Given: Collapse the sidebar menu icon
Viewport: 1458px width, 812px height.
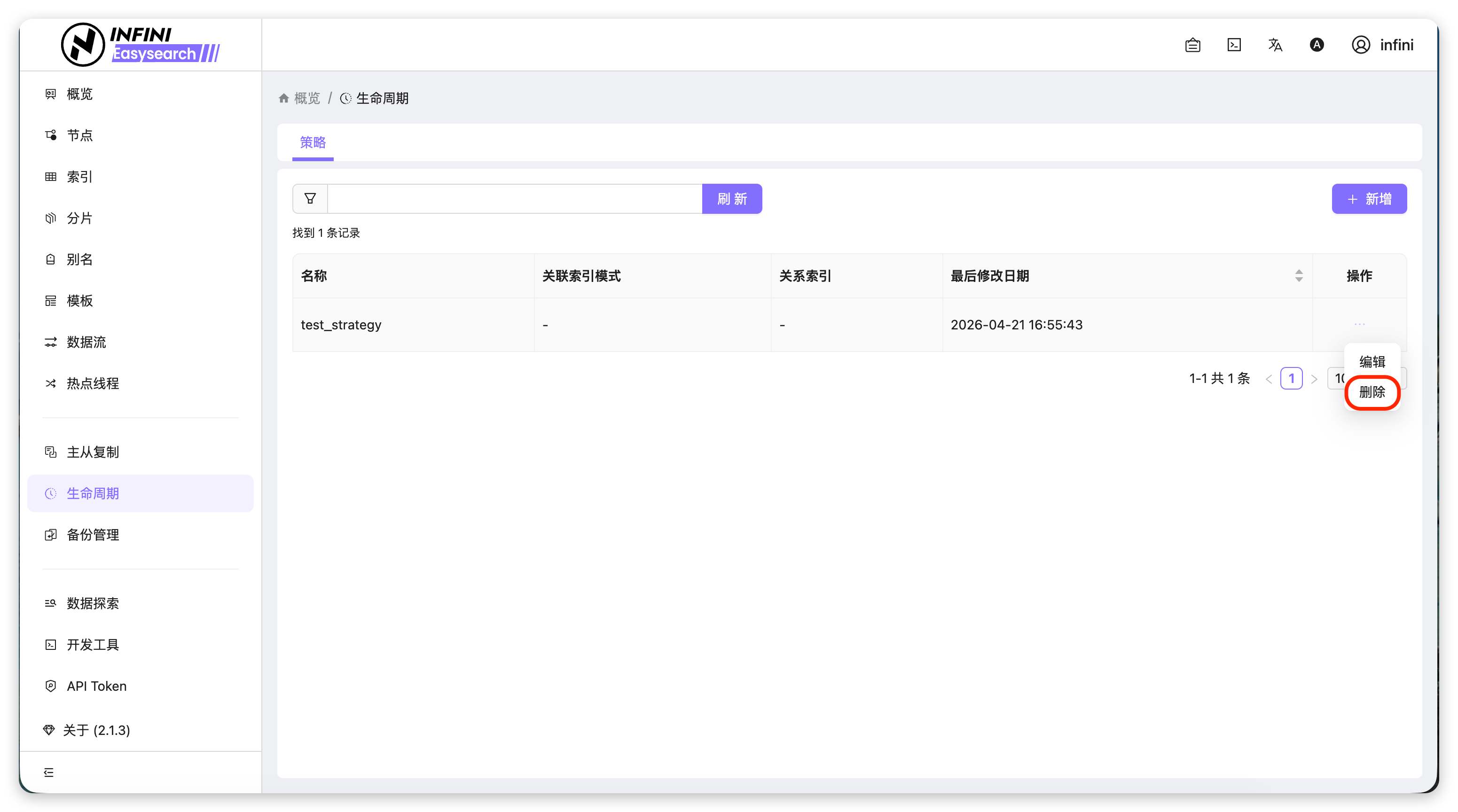Looking at the screenshot, I should (x=49, y=773).
